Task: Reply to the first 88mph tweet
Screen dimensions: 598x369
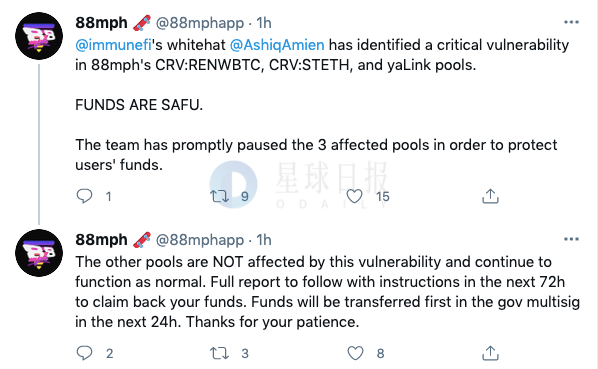Action: pyautogui.click(x=84, y=196)
